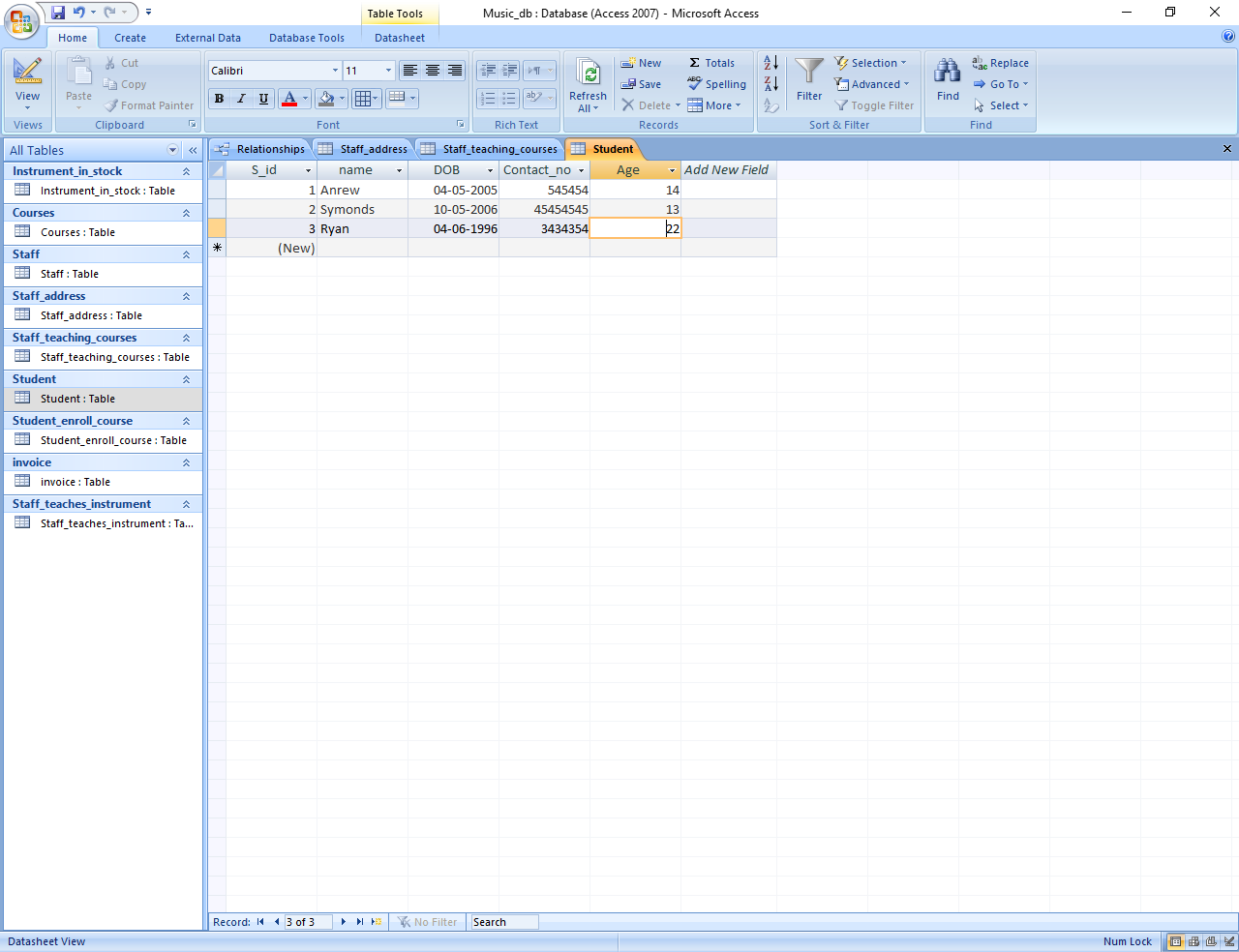Click the Filter funnel icon
The height and width of the screenshot is (952, 1239).
tap(809, 72)
